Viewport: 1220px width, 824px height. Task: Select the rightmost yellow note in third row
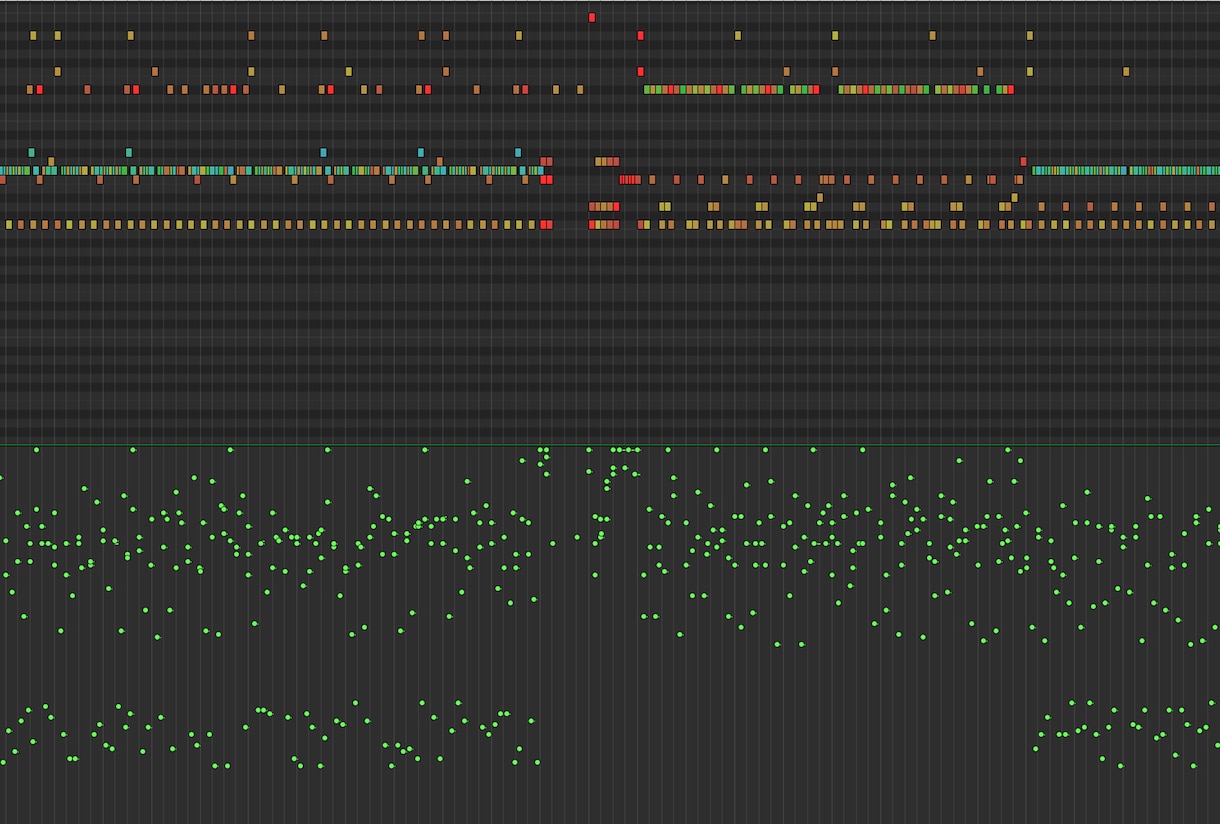pos(1126,71)
